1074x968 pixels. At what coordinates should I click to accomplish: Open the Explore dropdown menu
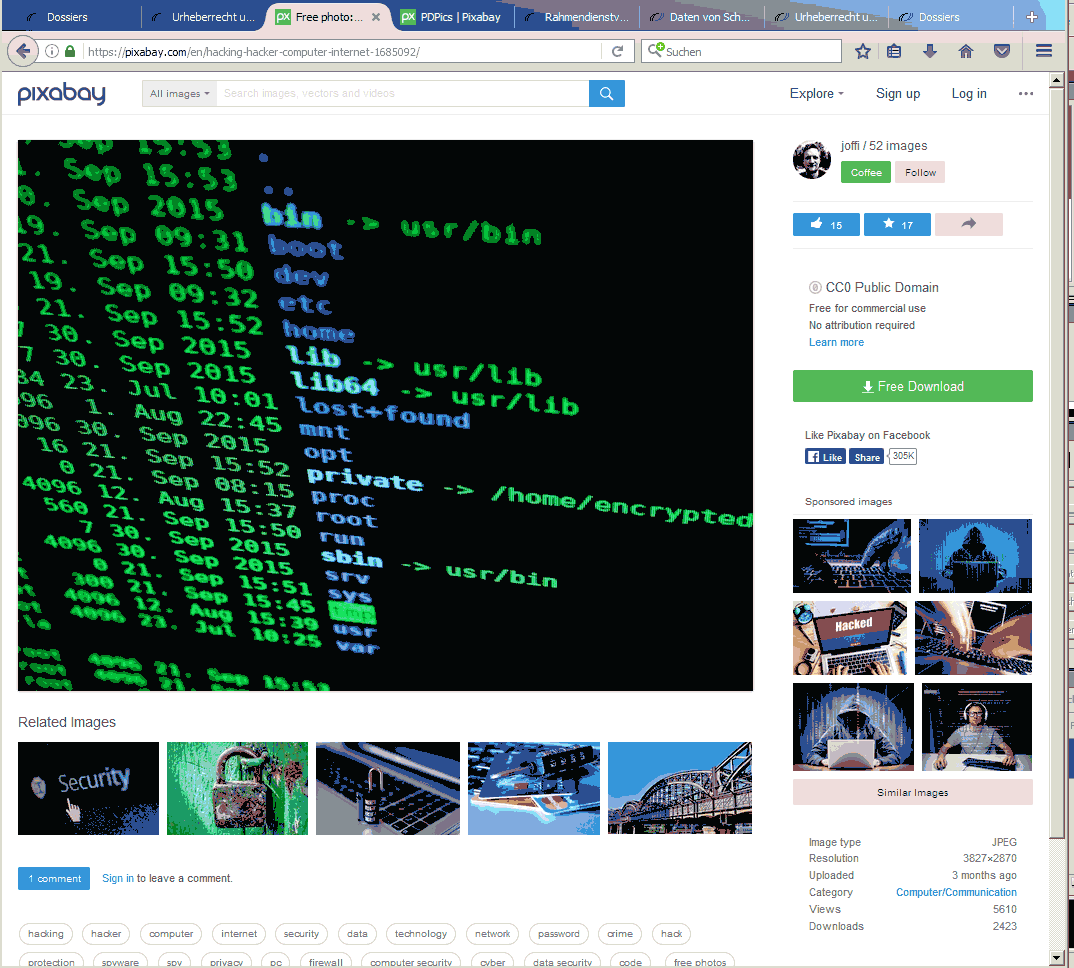816,94
